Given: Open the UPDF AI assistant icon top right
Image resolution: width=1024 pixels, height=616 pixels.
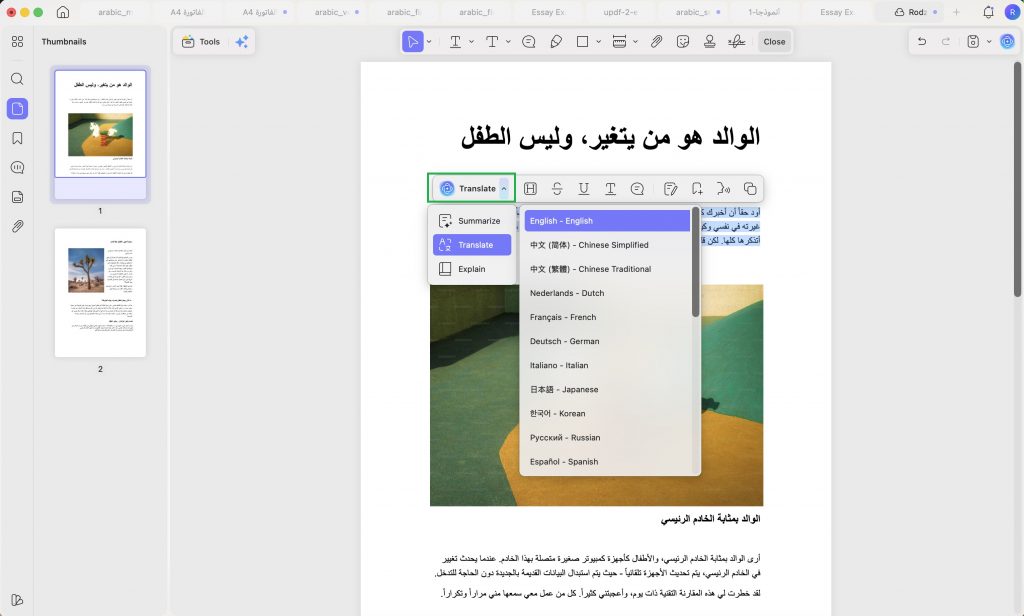Looking at the screenshot, I should click(1008, 41).
